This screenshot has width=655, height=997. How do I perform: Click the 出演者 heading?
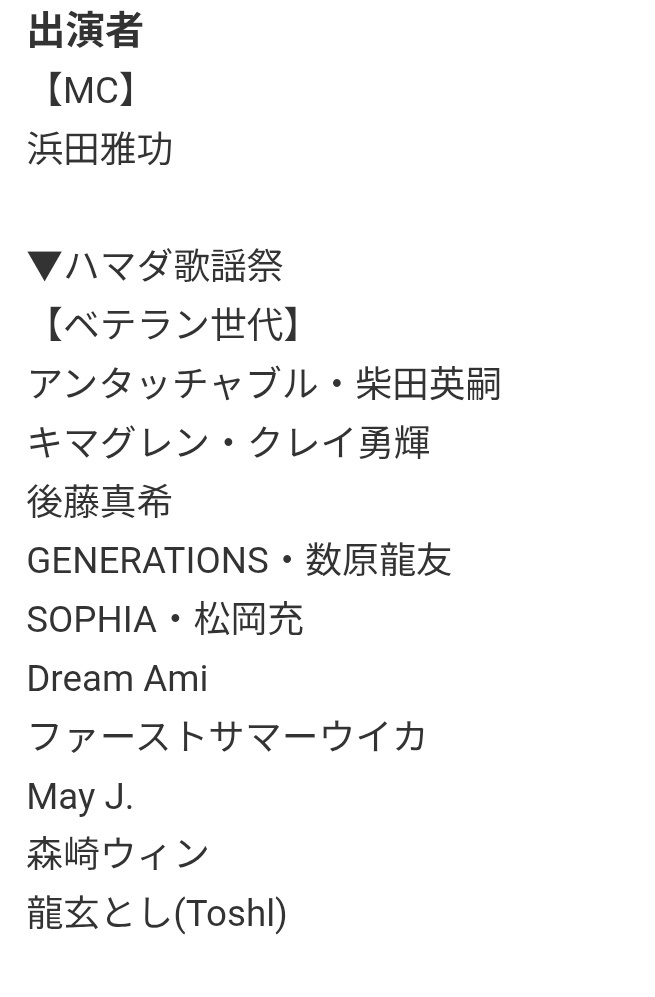click(85, 31)
